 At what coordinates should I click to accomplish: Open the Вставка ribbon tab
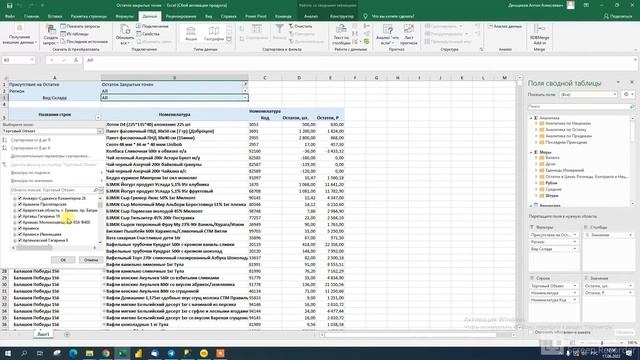coord(55,16)
